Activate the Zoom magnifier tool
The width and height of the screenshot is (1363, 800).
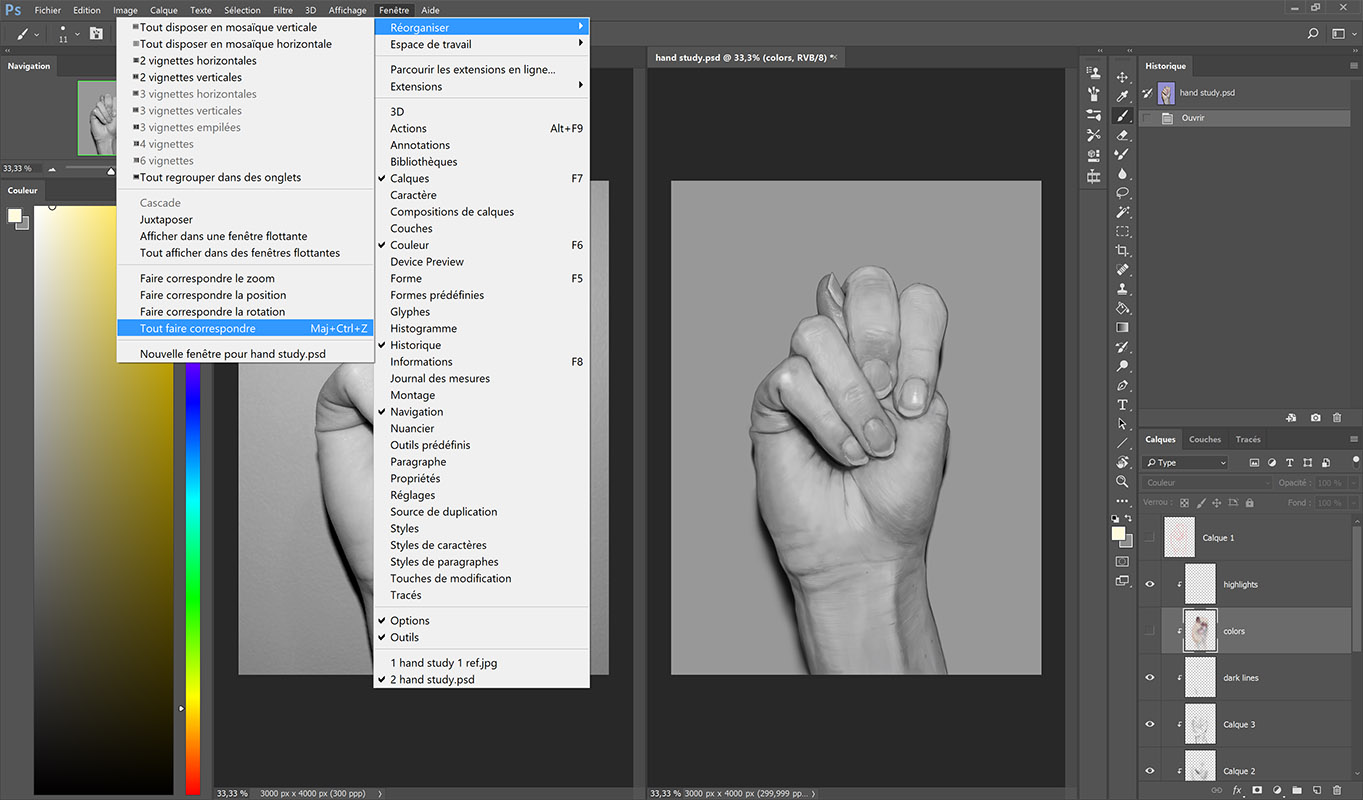(1122, 481)
